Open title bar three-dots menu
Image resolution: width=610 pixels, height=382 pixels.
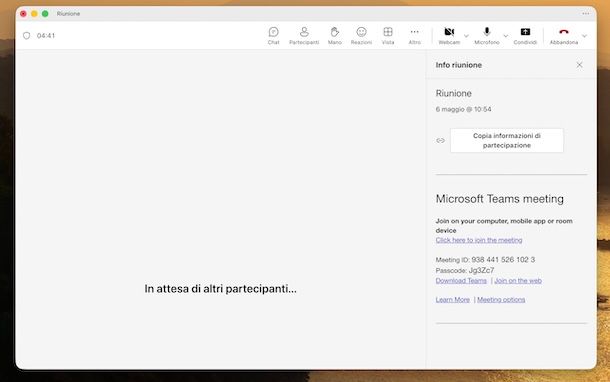coord(585,14)
